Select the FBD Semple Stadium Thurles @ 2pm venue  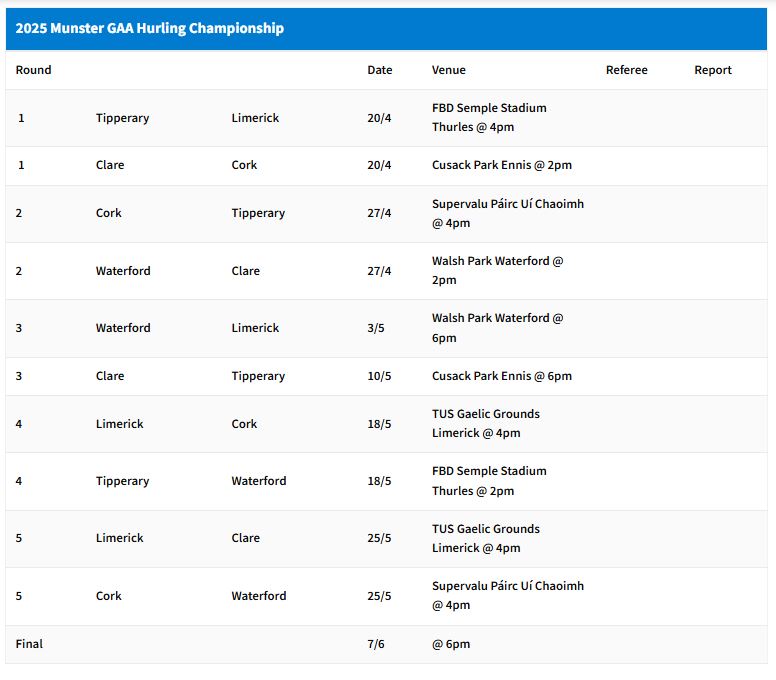click(x=489, y=481)
